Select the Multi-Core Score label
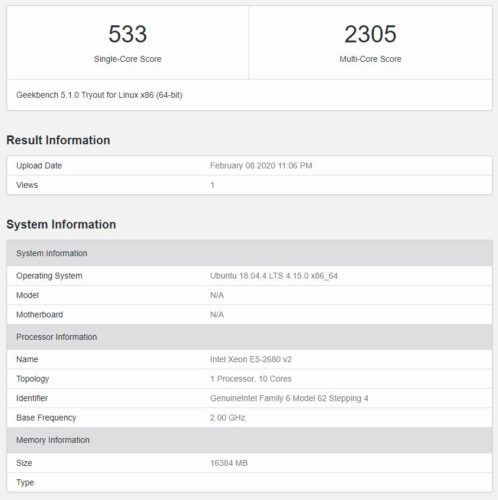 point(370,59)
